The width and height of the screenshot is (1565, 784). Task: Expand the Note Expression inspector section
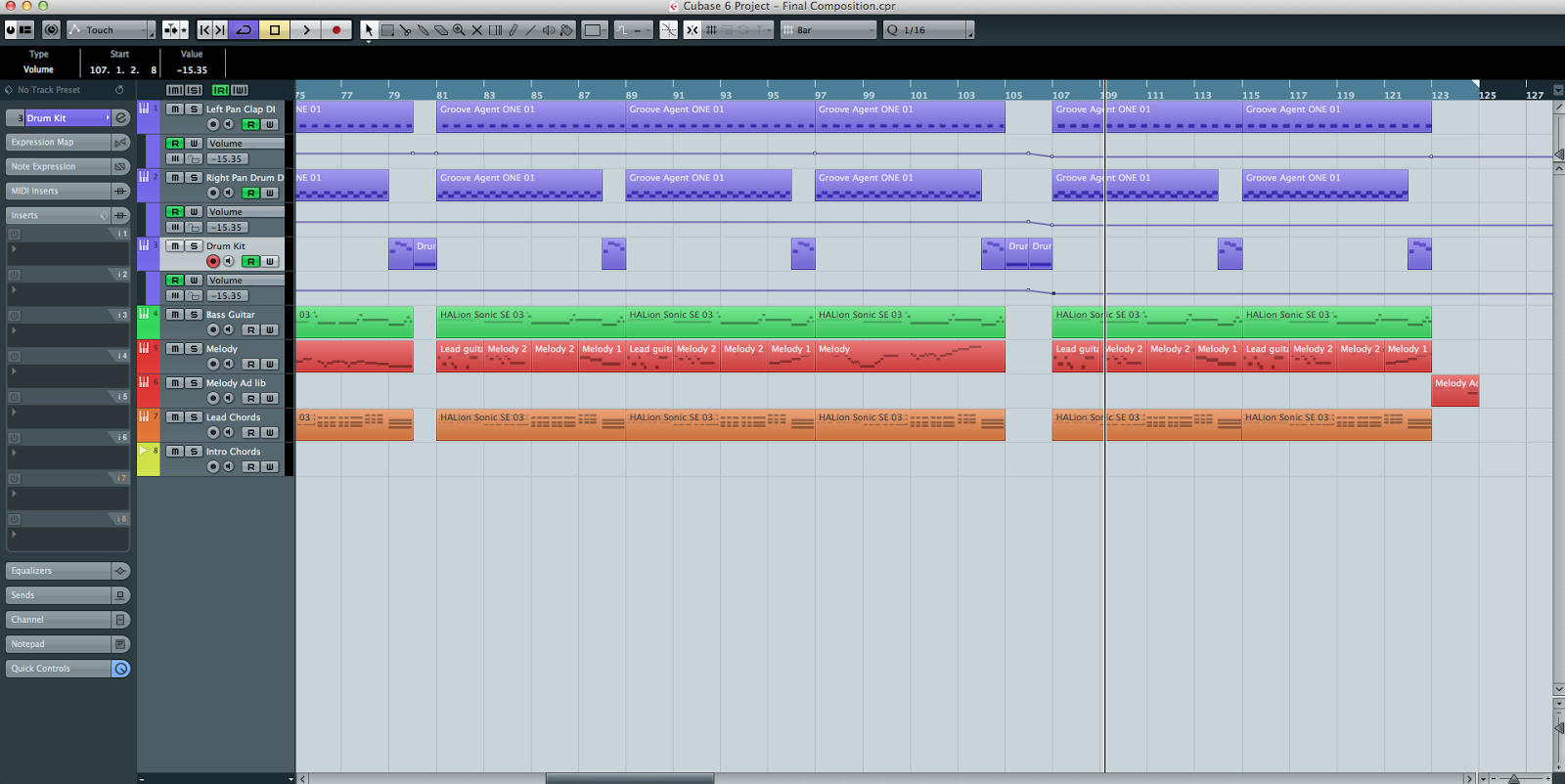(x=68, y=167)
